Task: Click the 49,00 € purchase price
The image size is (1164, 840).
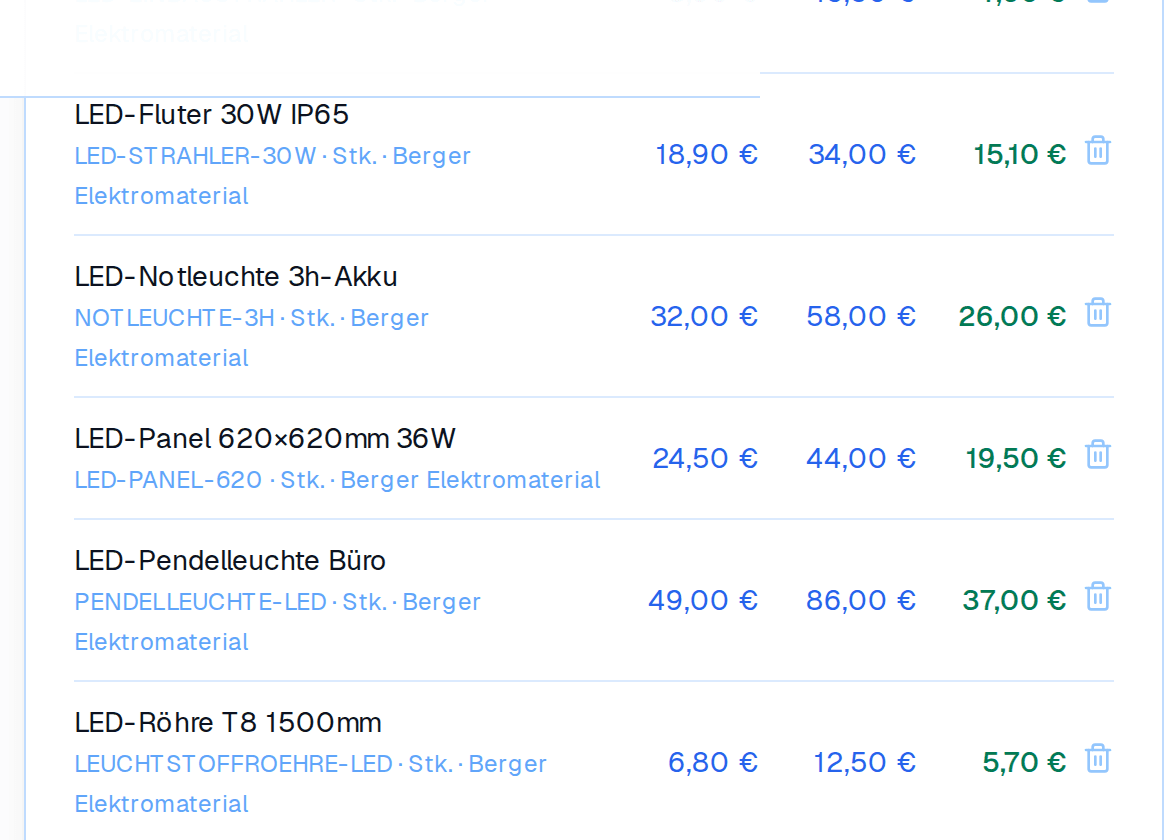Action: [704, 600]
